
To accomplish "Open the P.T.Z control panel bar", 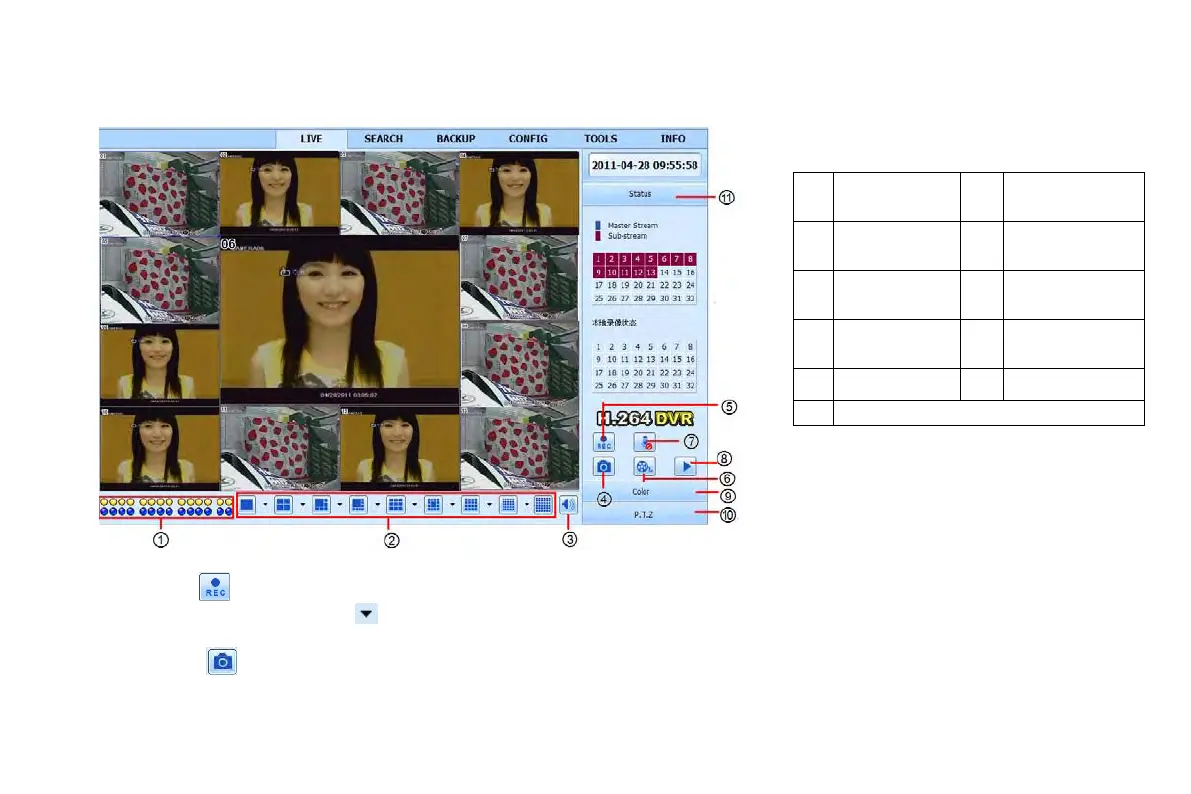I will [645, 515].
